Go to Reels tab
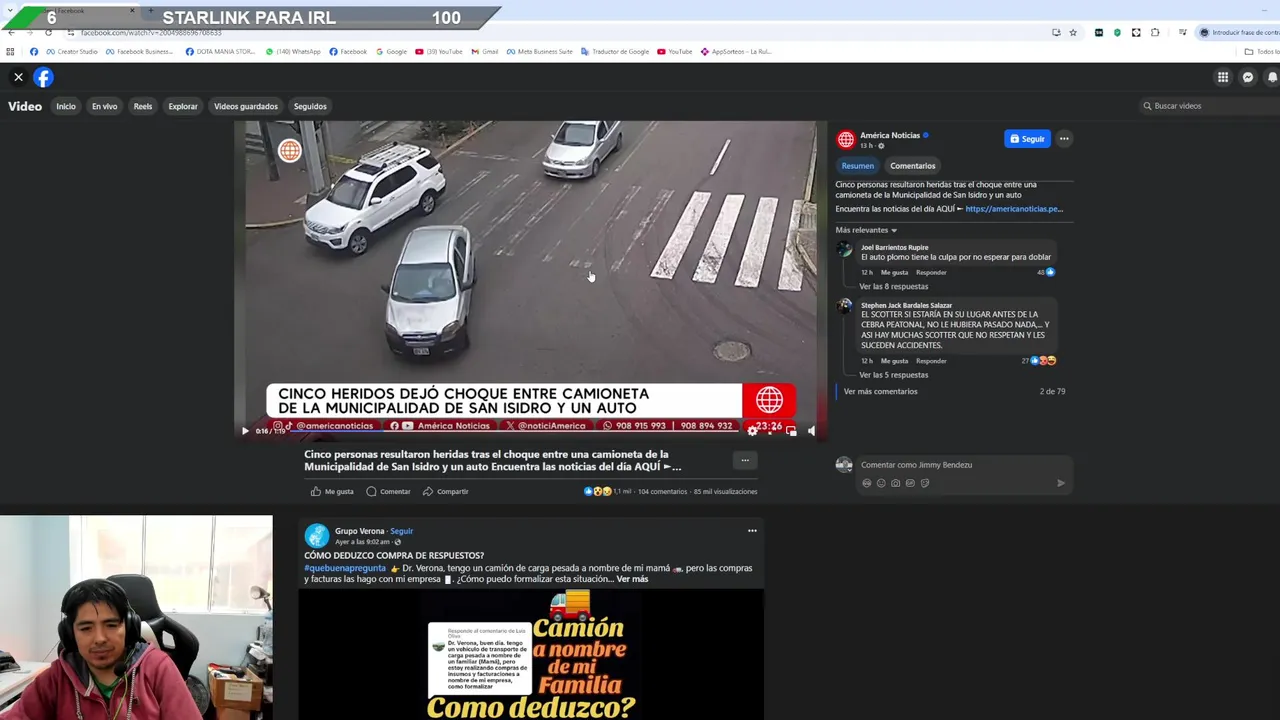 (143, 106)
